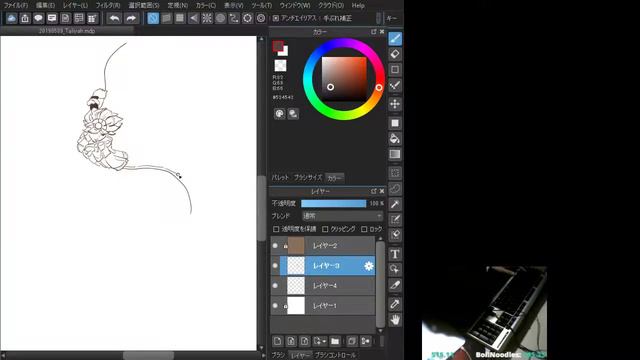Toggle the アンチエイリアス checkbox
This screenshot has height=360, width=640.
[276, 18]
